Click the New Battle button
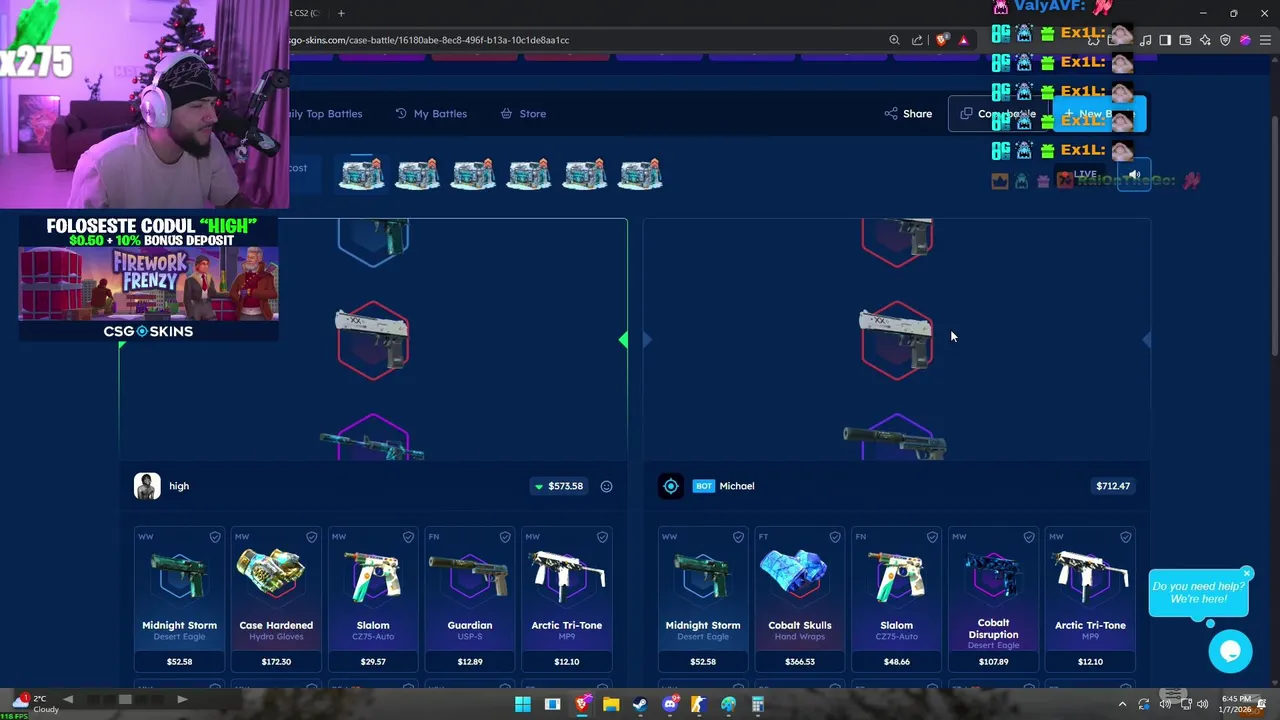 coord(1099,114)
